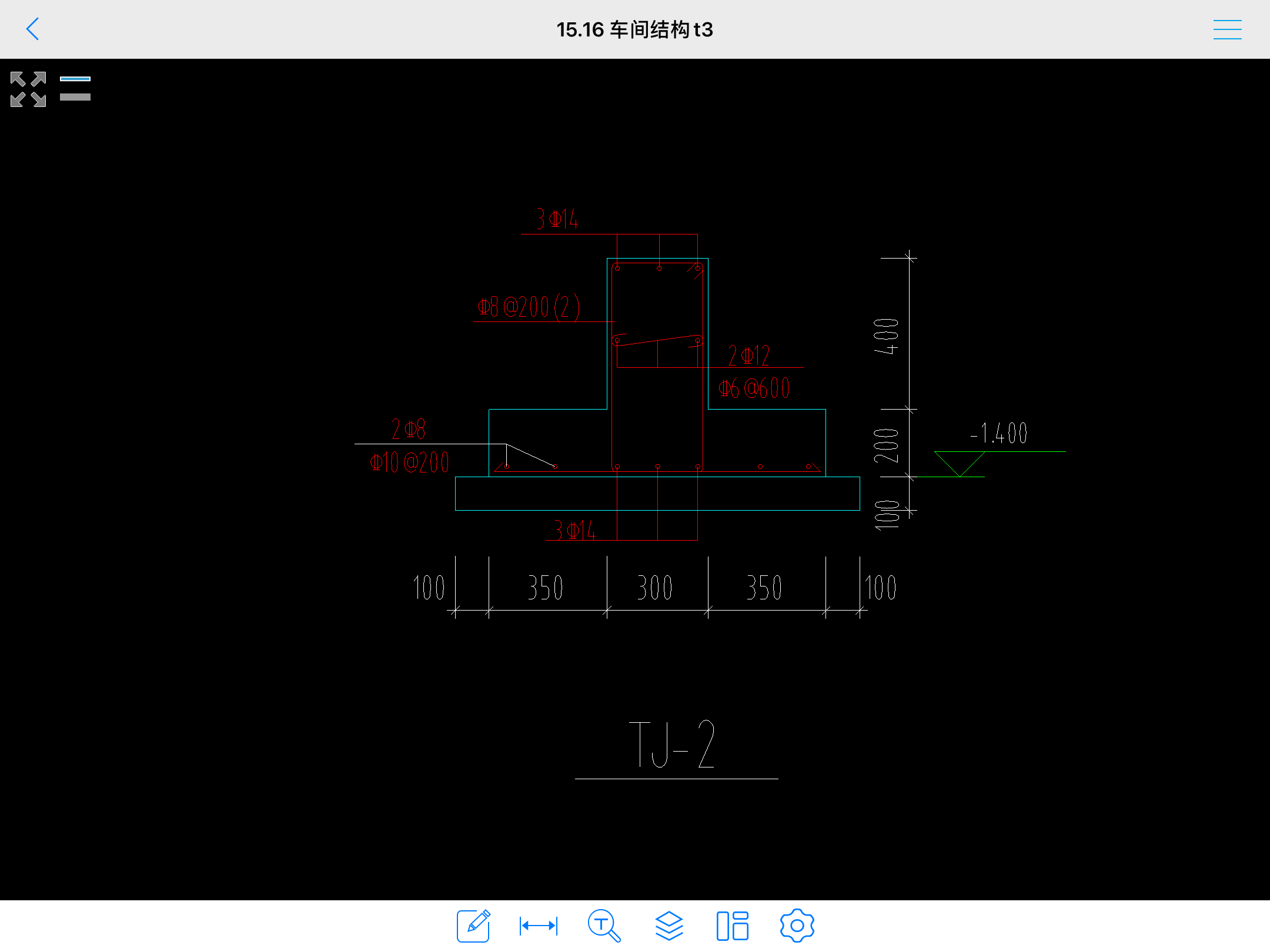The height and width of the screenshot is (952, 1270).
Task: Select the TJ-2 drawing title text
Action: 672,745
